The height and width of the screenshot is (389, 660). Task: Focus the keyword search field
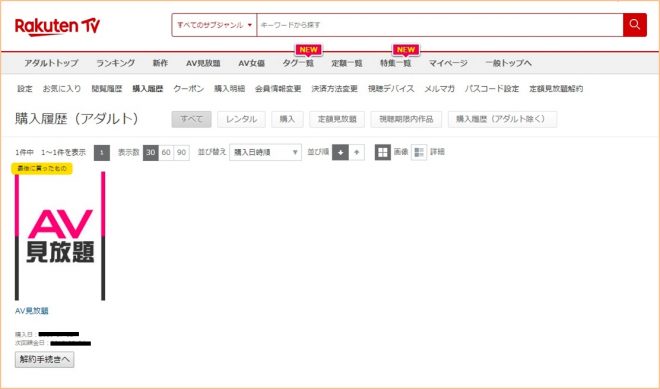click(440, 25)
